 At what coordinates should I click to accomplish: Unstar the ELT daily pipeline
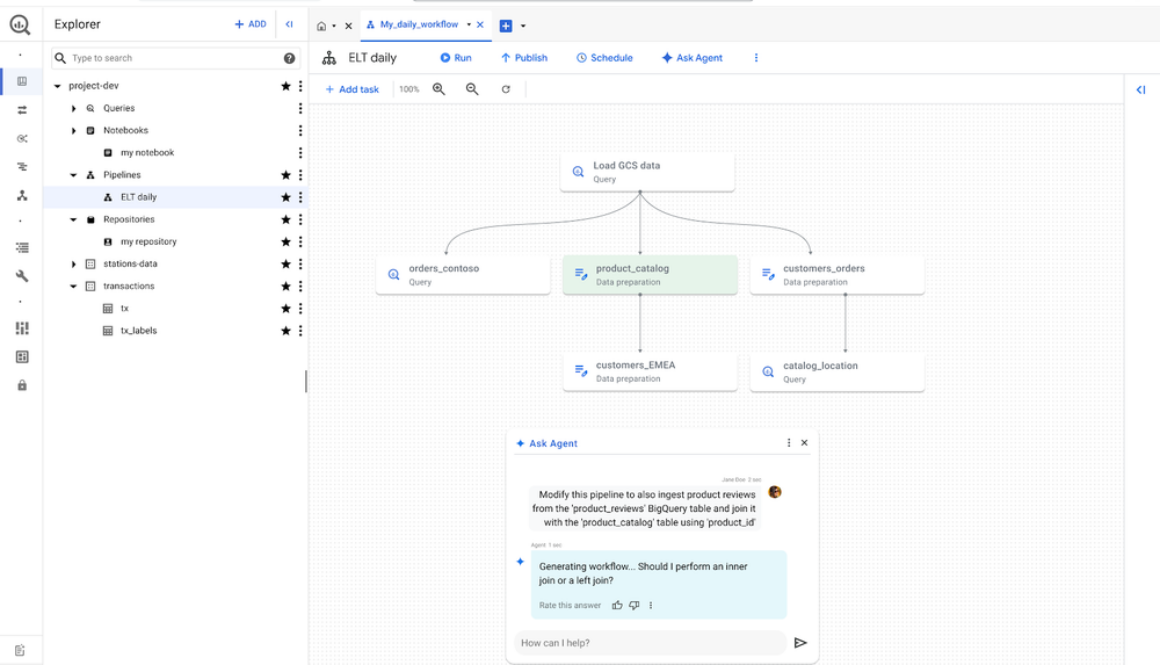[285, 196]
